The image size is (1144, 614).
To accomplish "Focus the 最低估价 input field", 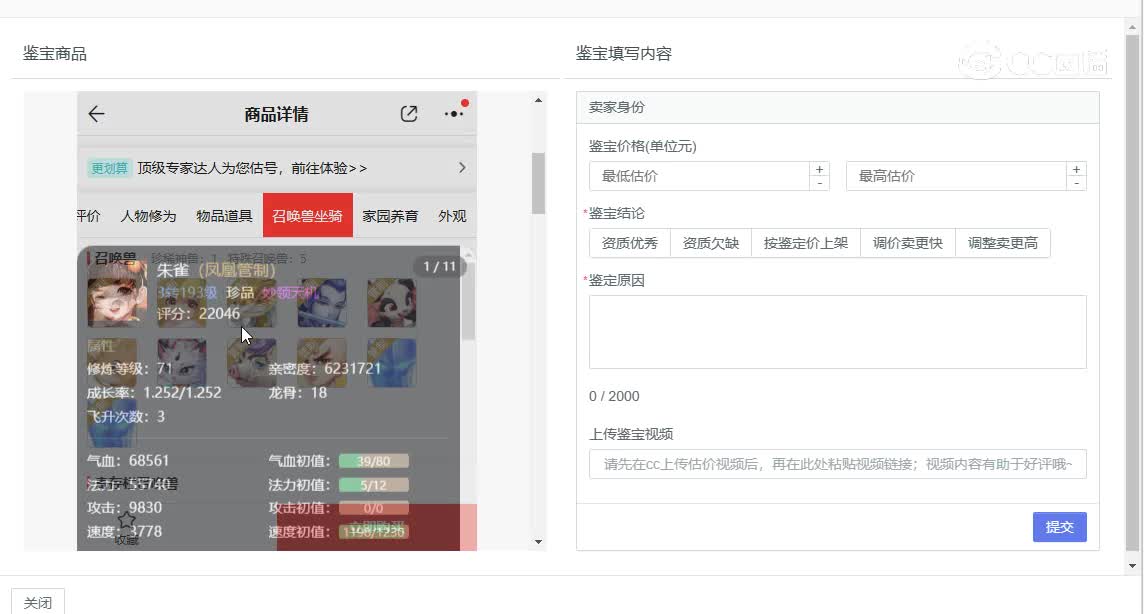I will pos(700,176).
